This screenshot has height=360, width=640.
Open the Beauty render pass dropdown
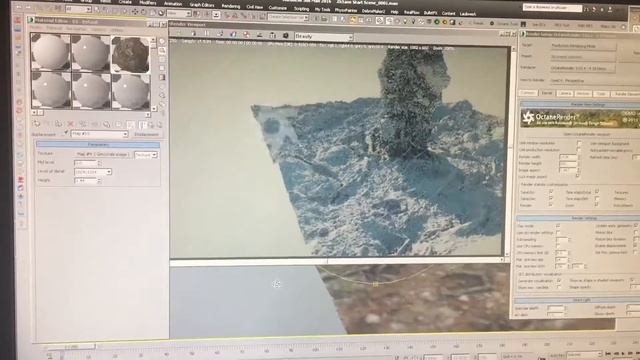[x=324, y=37]
